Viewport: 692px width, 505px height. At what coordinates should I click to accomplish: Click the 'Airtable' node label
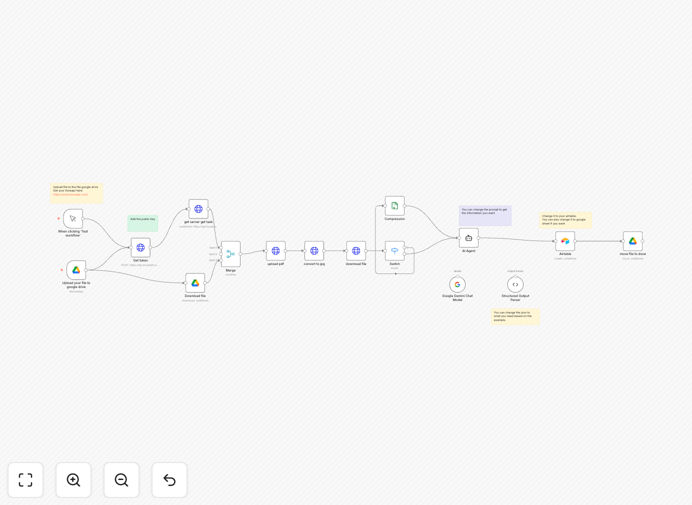coord(565,254)
